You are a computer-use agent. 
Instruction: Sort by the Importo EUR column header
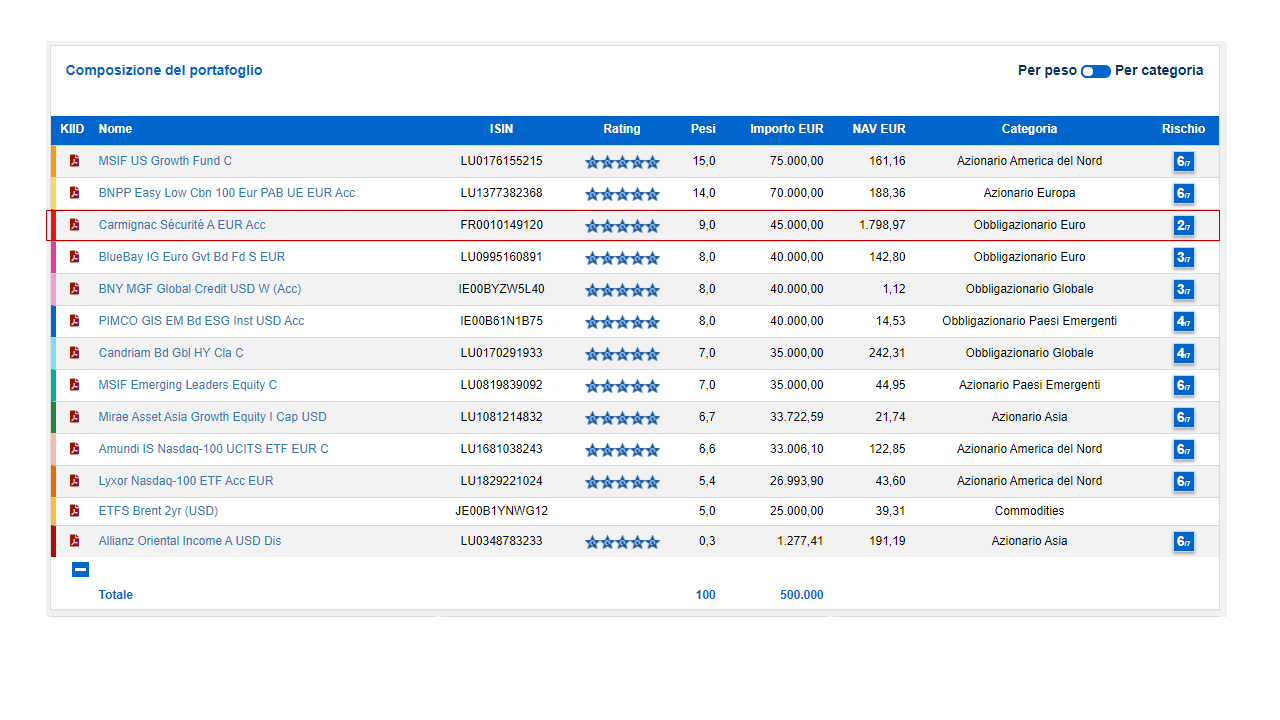point(787,129)
